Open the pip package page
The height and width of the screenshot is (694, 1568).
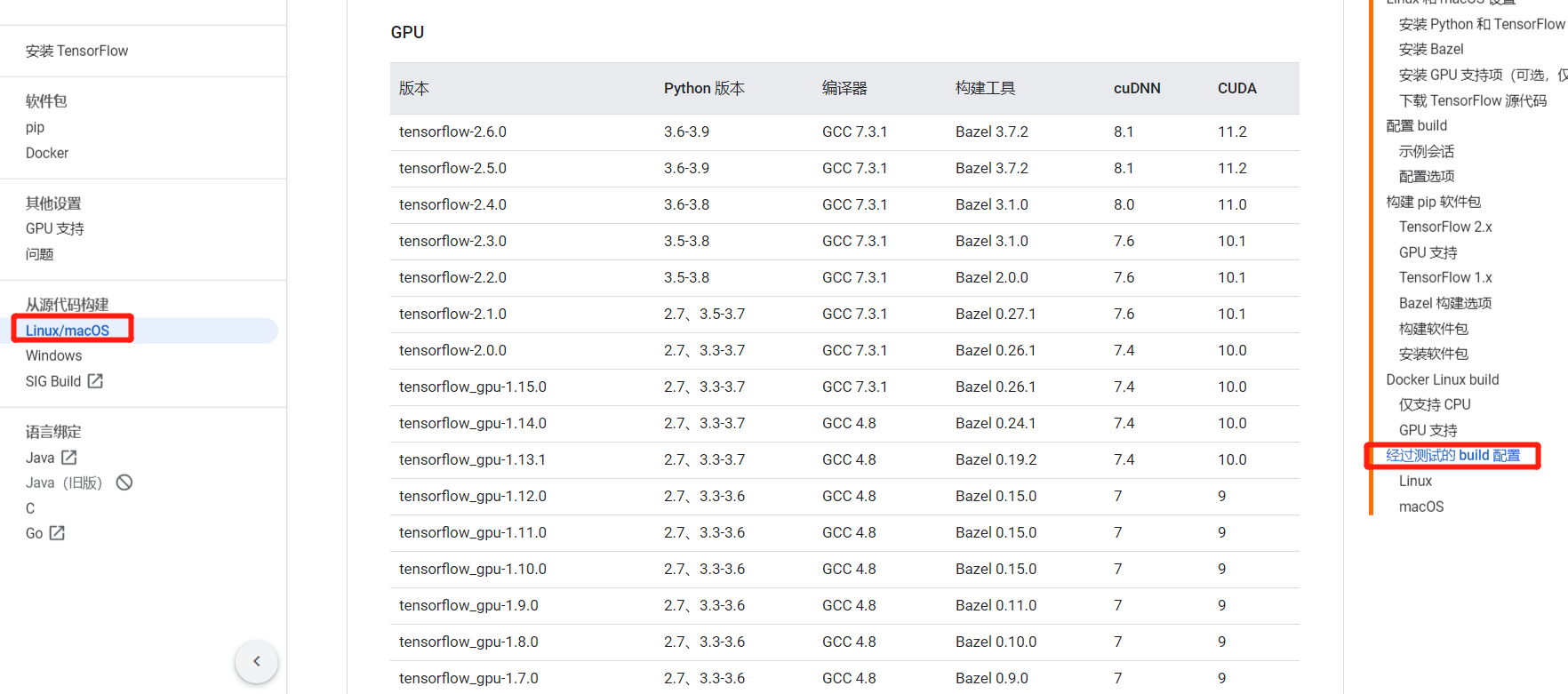pos(35,127)
